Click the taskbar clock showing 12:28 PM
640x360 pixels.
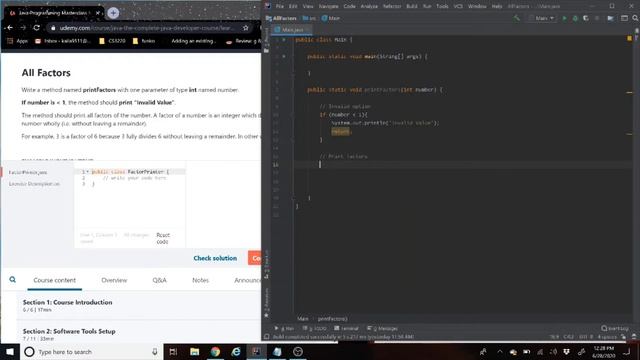click(604, 351)
